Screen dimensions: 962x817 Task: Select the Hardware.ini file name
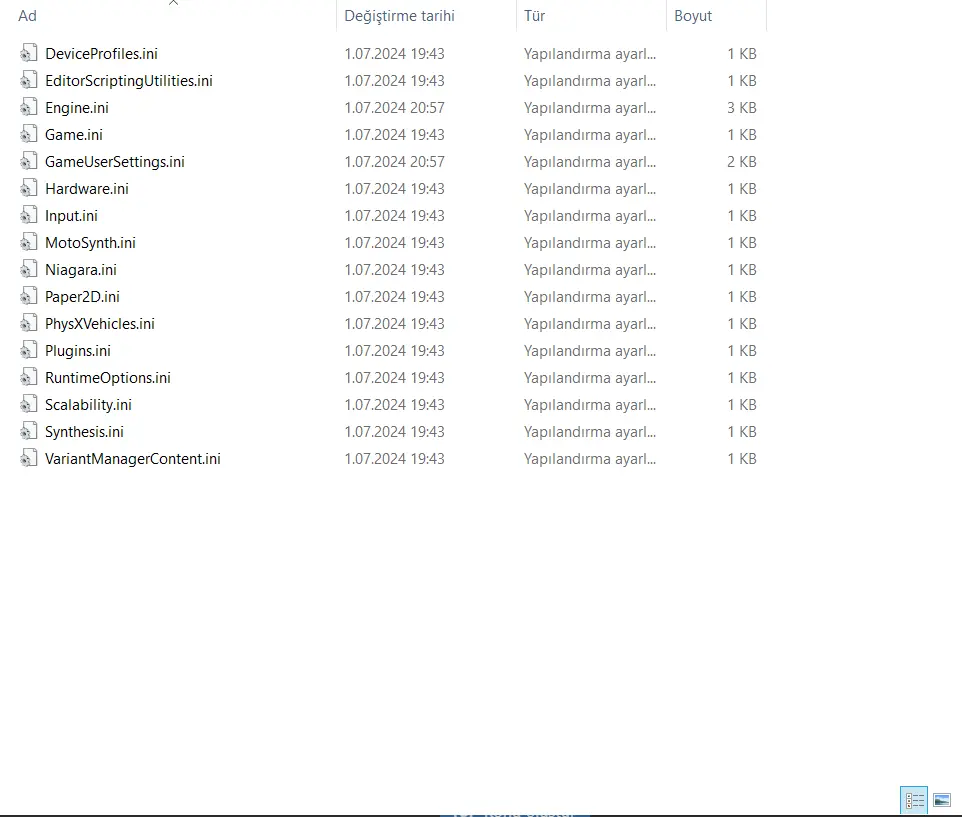tap(87, 189)
